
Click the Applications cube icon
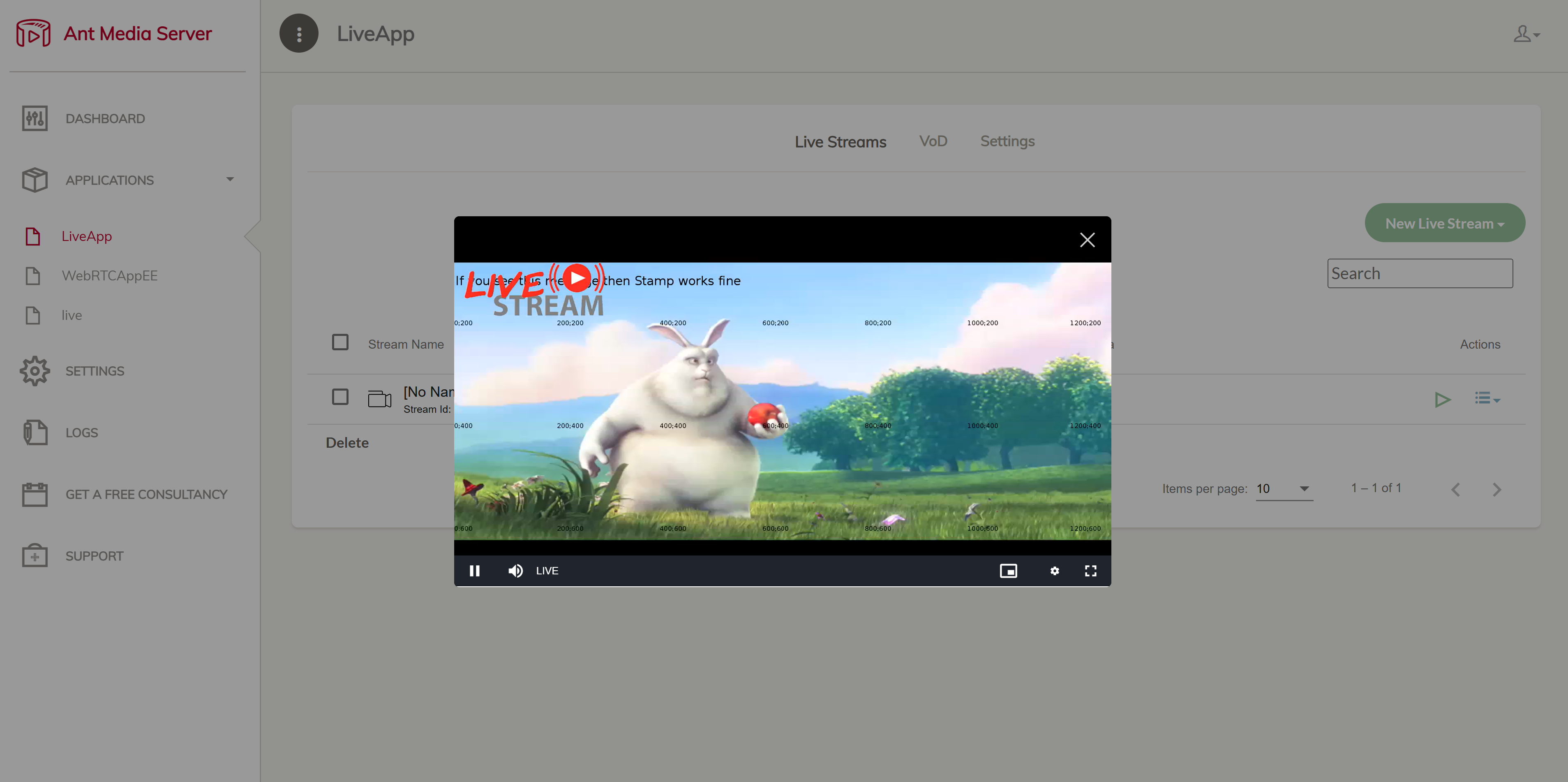pyautogui.click(x=35, y=180)
